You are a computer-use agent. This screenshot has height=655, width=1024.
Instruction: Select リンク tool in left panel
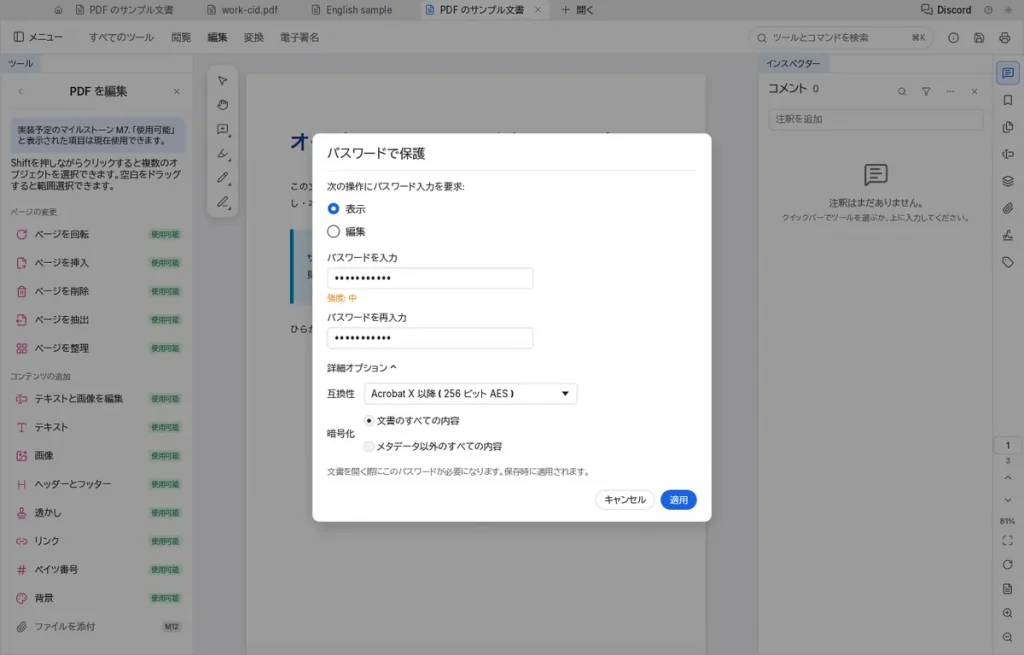[98, 541]
